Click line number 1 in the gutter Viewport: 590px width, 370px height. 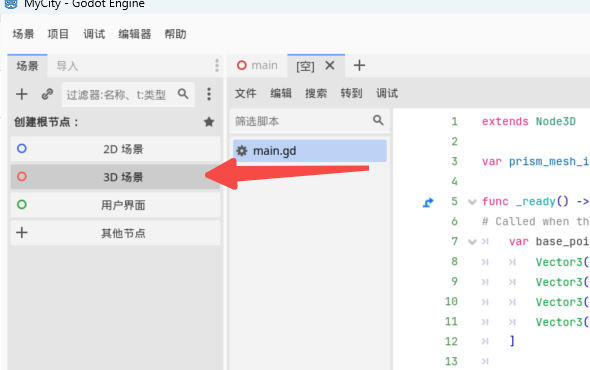(x=455, y=121)
